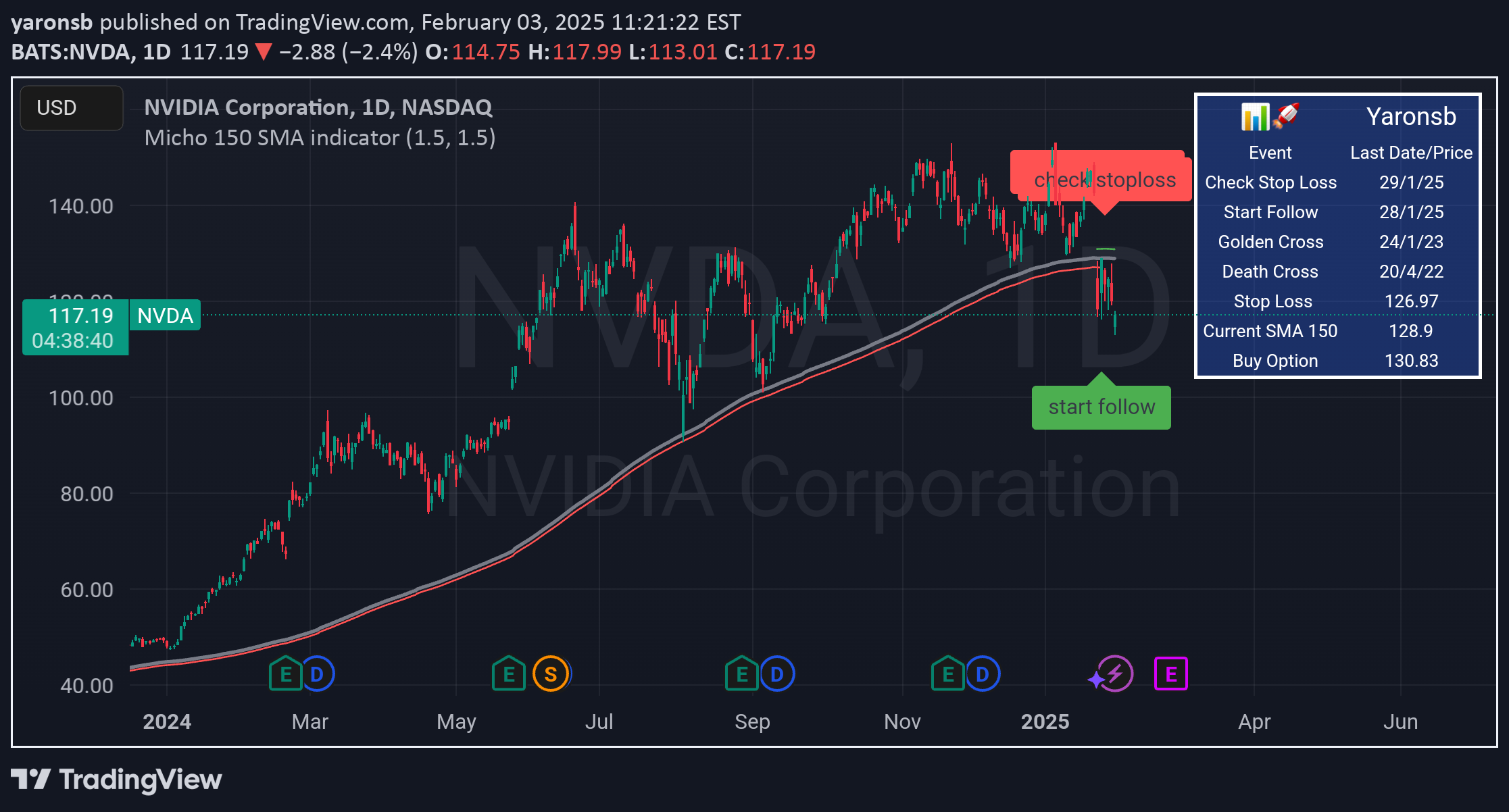Click the 60.00 price axis label

point(86,590)
